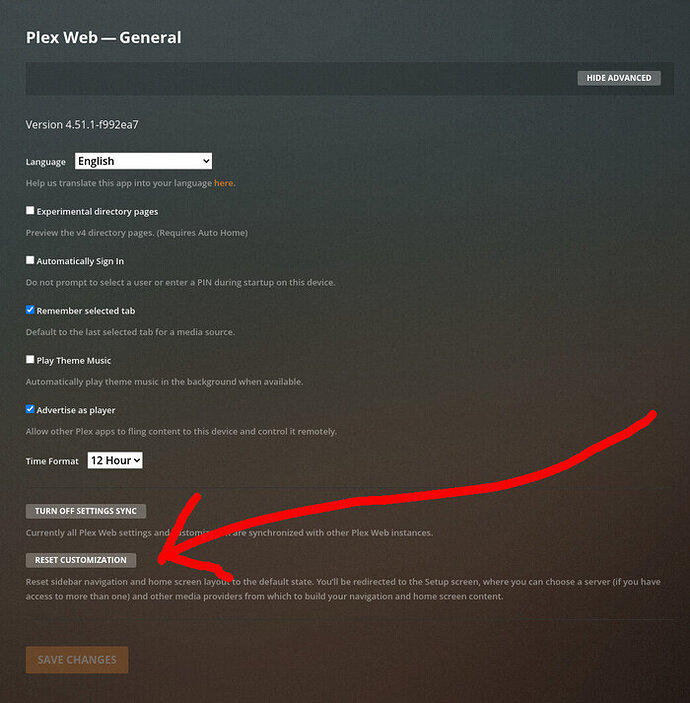Click the Hide Advanced button

(619, 78)
